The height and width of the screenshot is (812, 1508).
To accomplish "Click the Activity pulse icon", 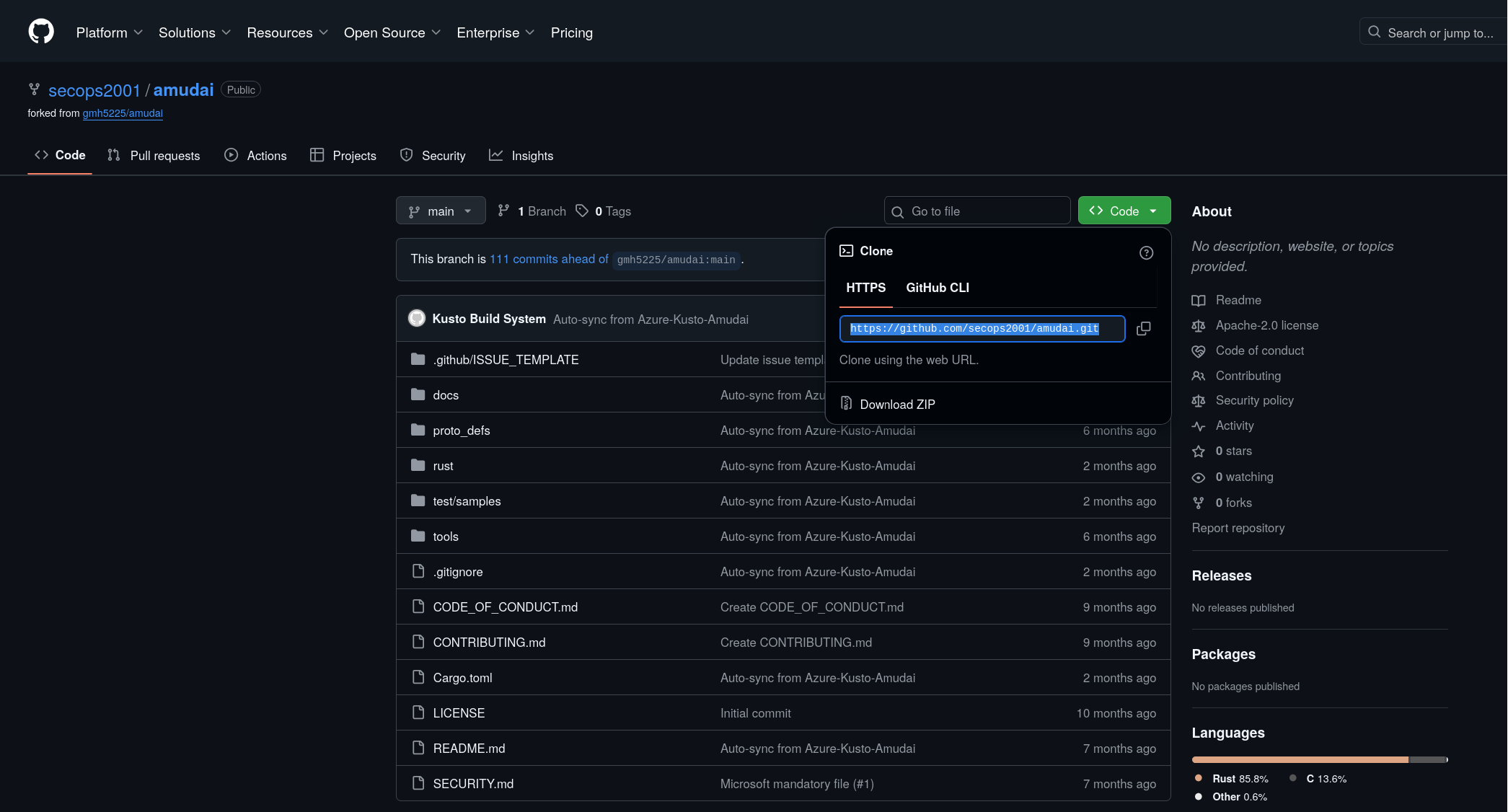I will (x=1199, y=426).
